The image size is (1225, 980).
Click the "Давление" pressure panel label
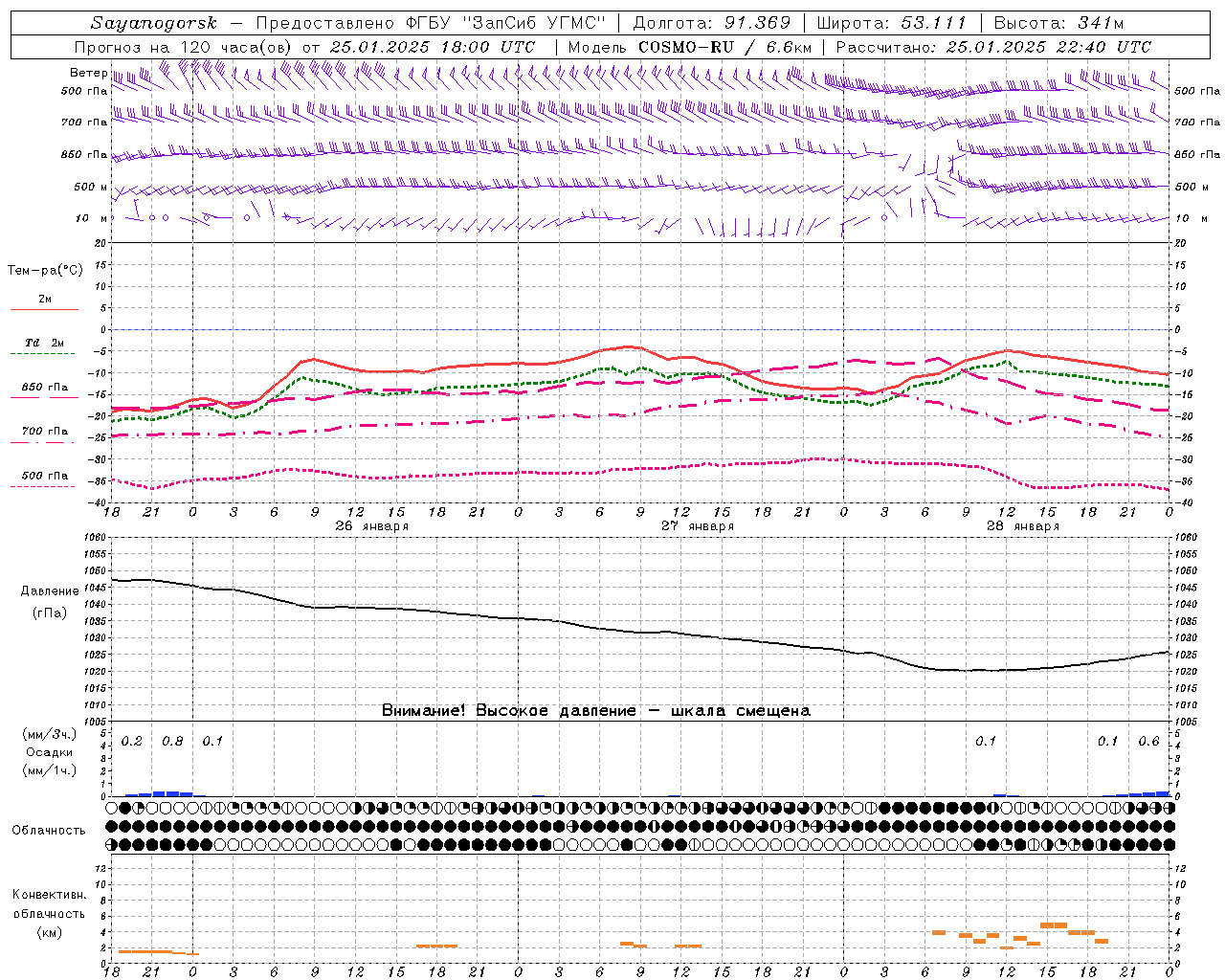pos(50,591)
